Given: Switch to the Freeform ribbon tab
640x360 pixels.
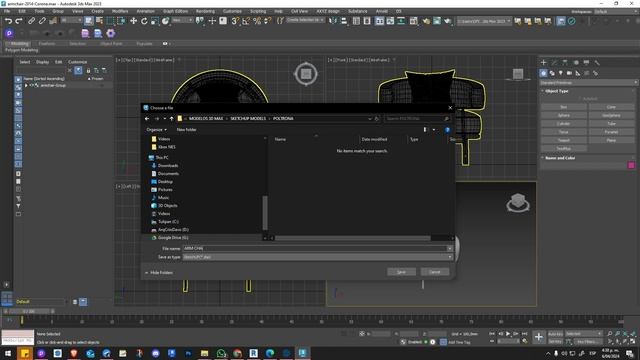Looking at the screenshot, I should click(47, 43).
